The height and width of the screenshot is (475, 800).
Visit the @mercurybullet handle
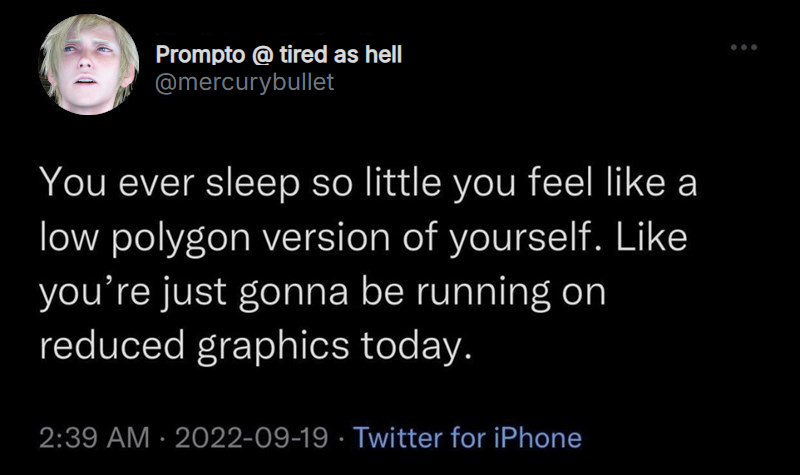(245, 81)
